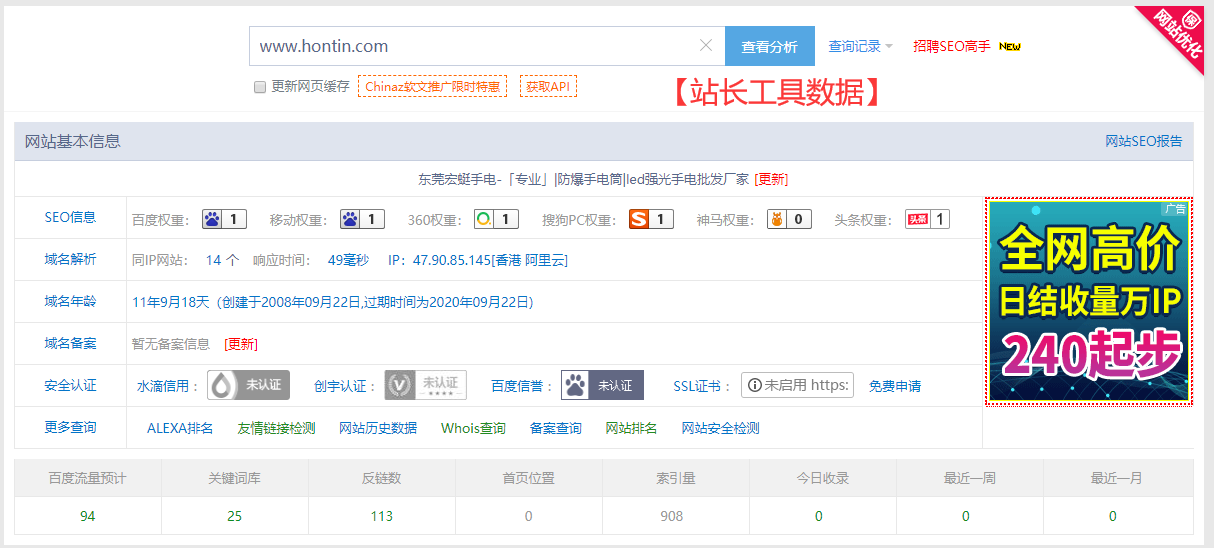Image resolution: width=1214 pixels, height=548 pixels.
Task: Open the Whois查询 link
Action: pos(473,428)
